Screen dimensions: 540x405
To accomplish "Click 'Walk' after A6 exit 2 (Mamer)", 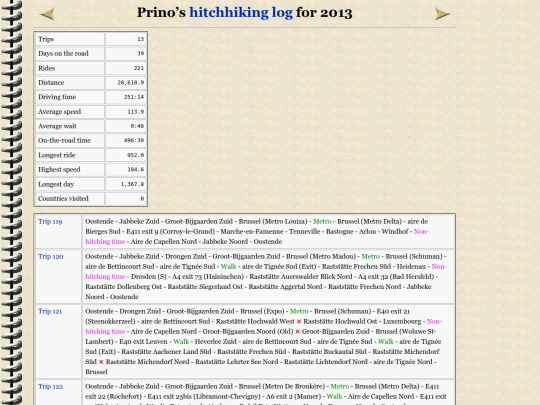I will (x=334, y=396).
